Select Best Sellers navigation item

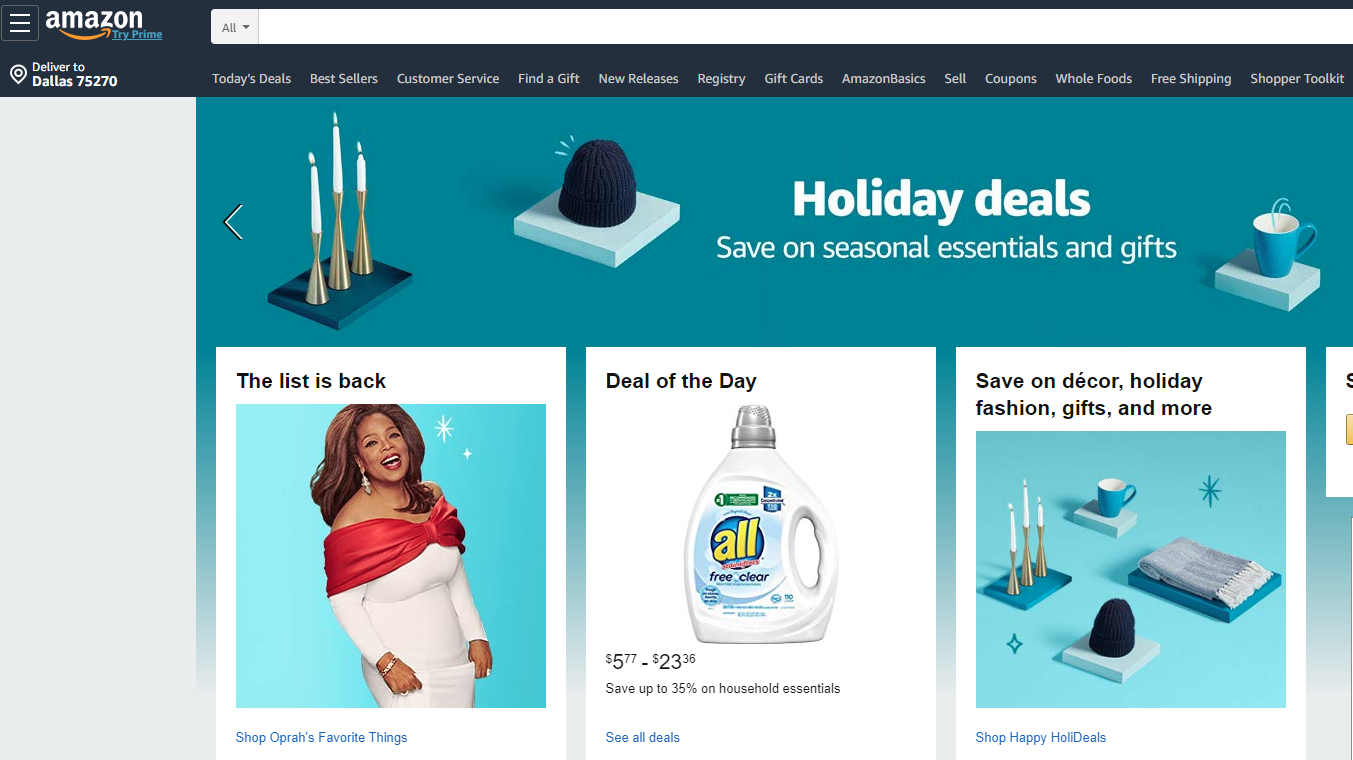344,79
